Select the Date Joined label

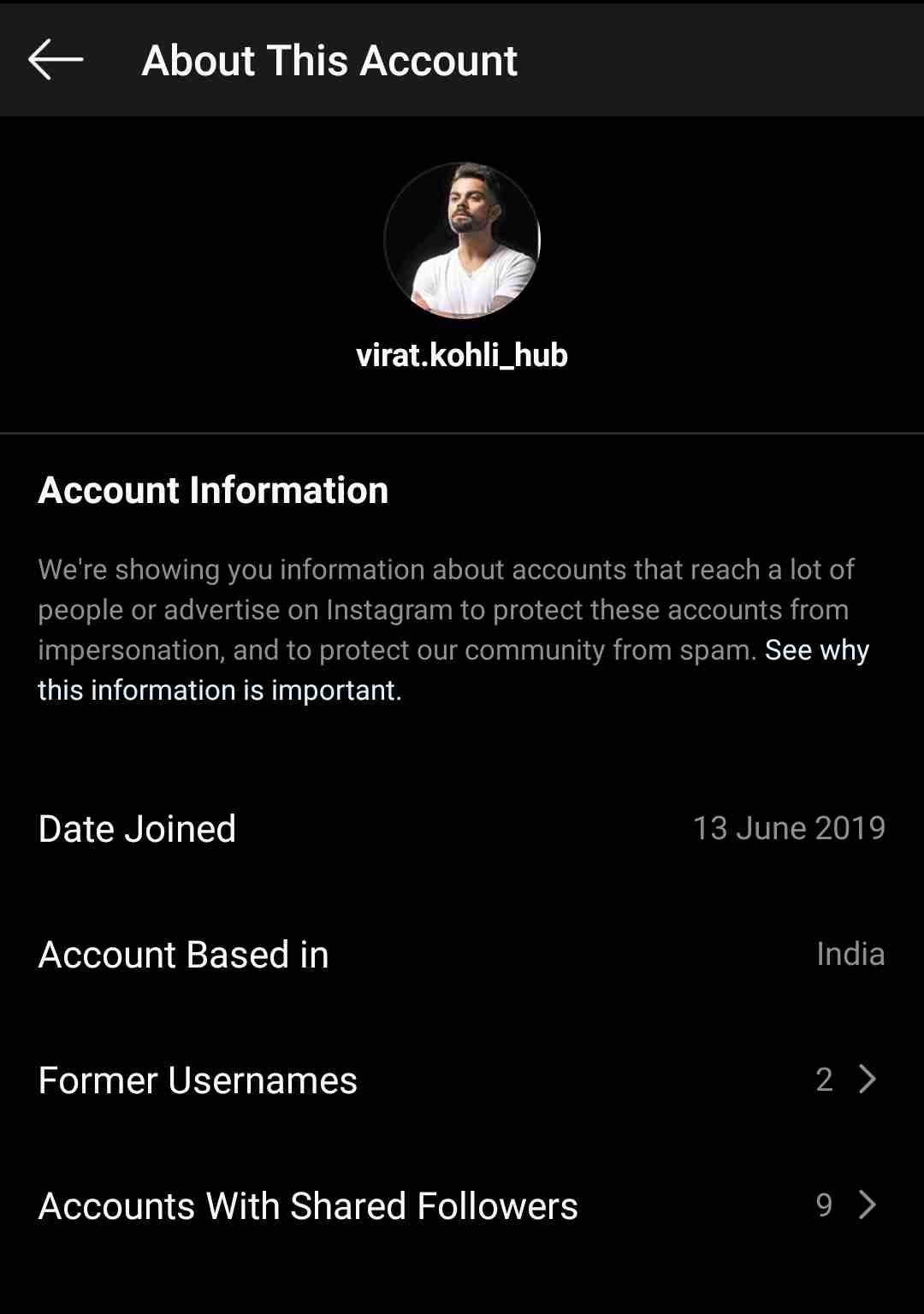pos(137,829)
